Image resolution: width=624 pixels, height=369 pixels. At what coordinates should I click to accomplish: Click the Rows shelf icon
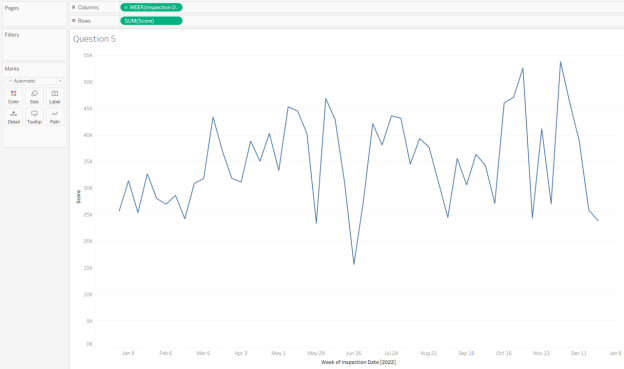pyautogui.click(x=74, y=21)
